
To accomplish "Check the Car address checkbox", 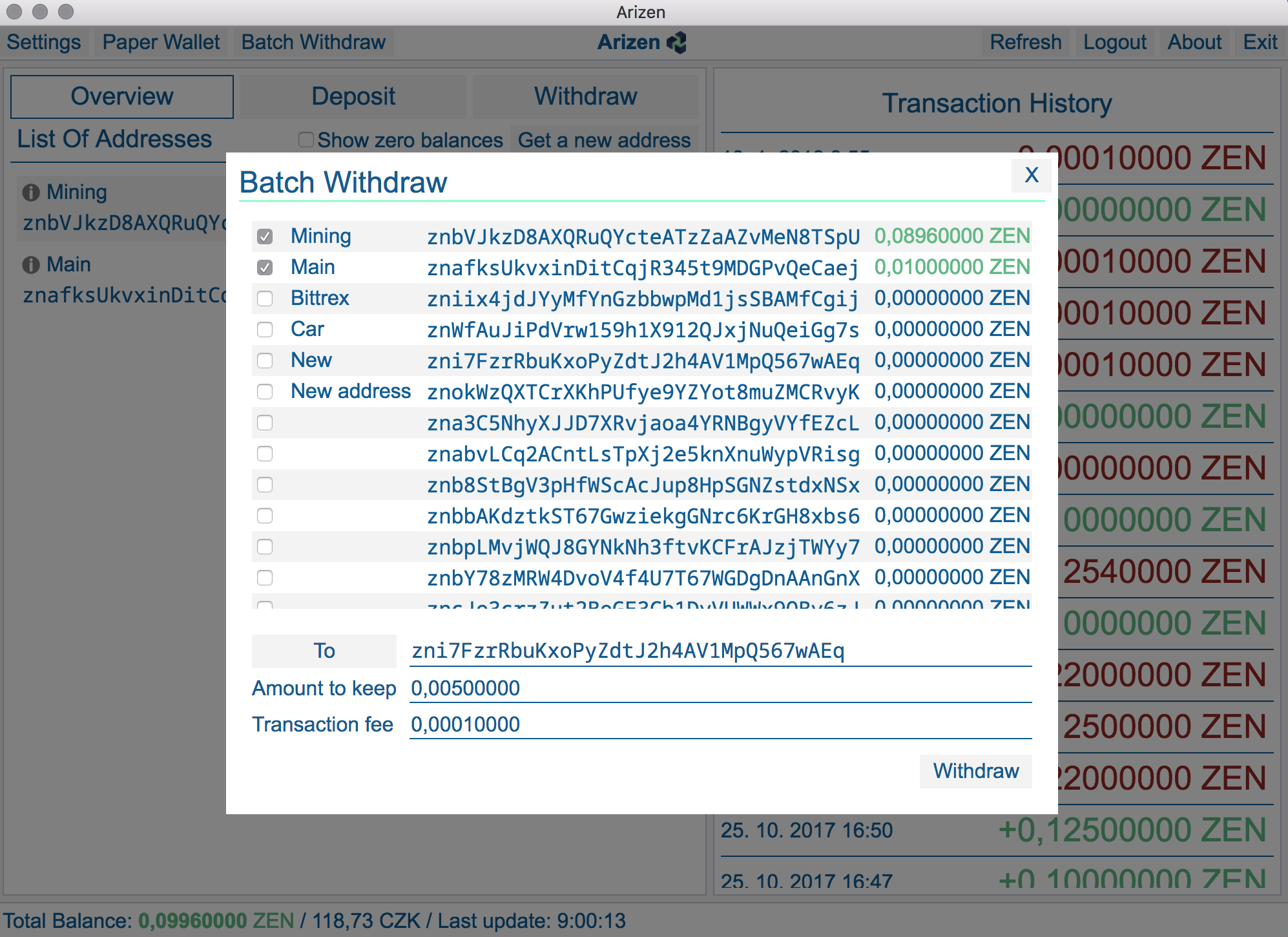I will tap(265, 330).
